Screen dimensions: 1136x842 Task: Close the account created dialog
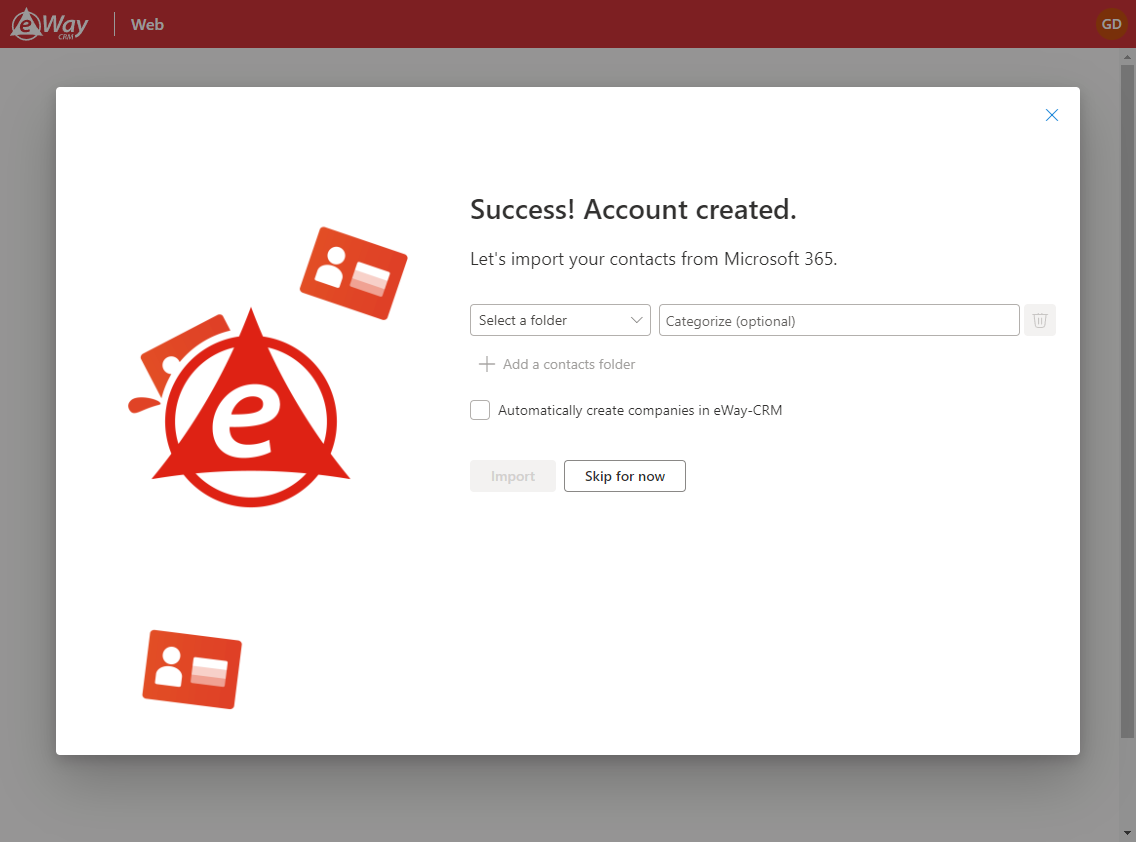click(1052, 115)
